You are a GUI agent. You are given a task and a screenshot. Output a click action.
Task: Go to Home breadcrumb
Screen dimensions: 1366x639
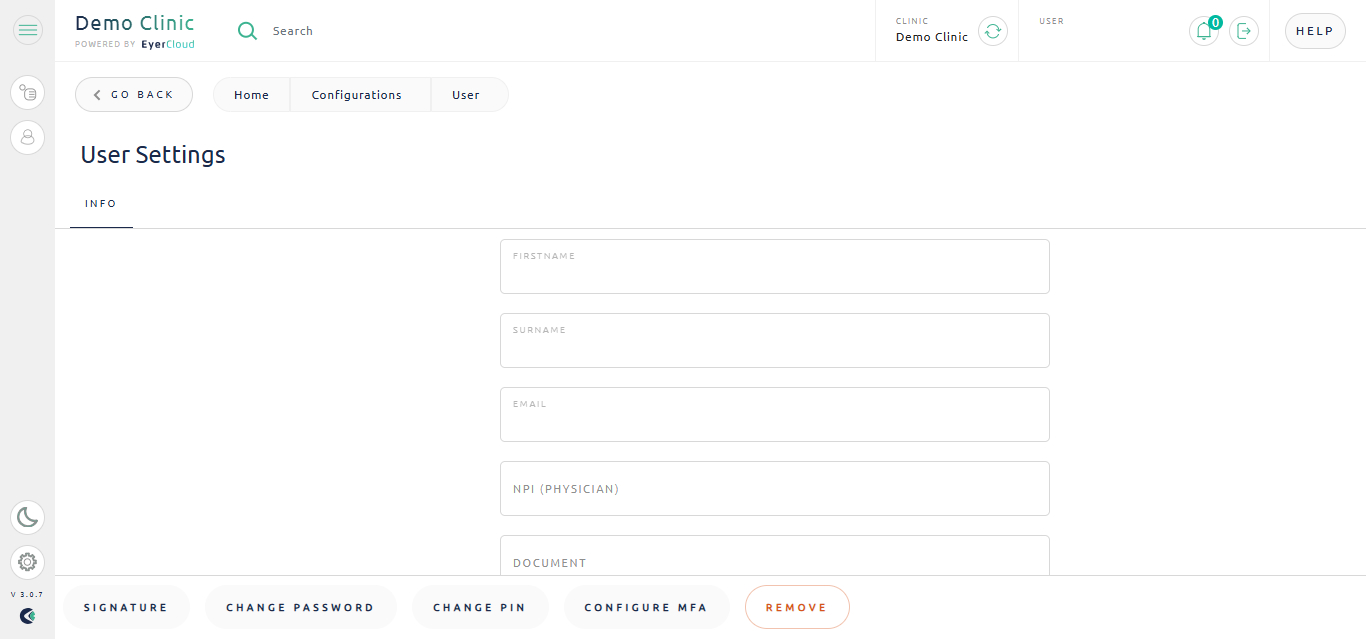tap(252, 95)
